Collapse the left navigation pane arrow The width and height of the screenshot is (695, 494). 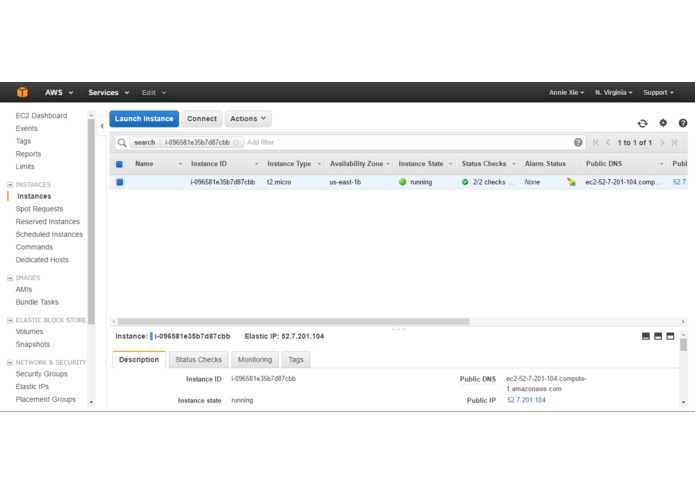[x=102, y=126]
